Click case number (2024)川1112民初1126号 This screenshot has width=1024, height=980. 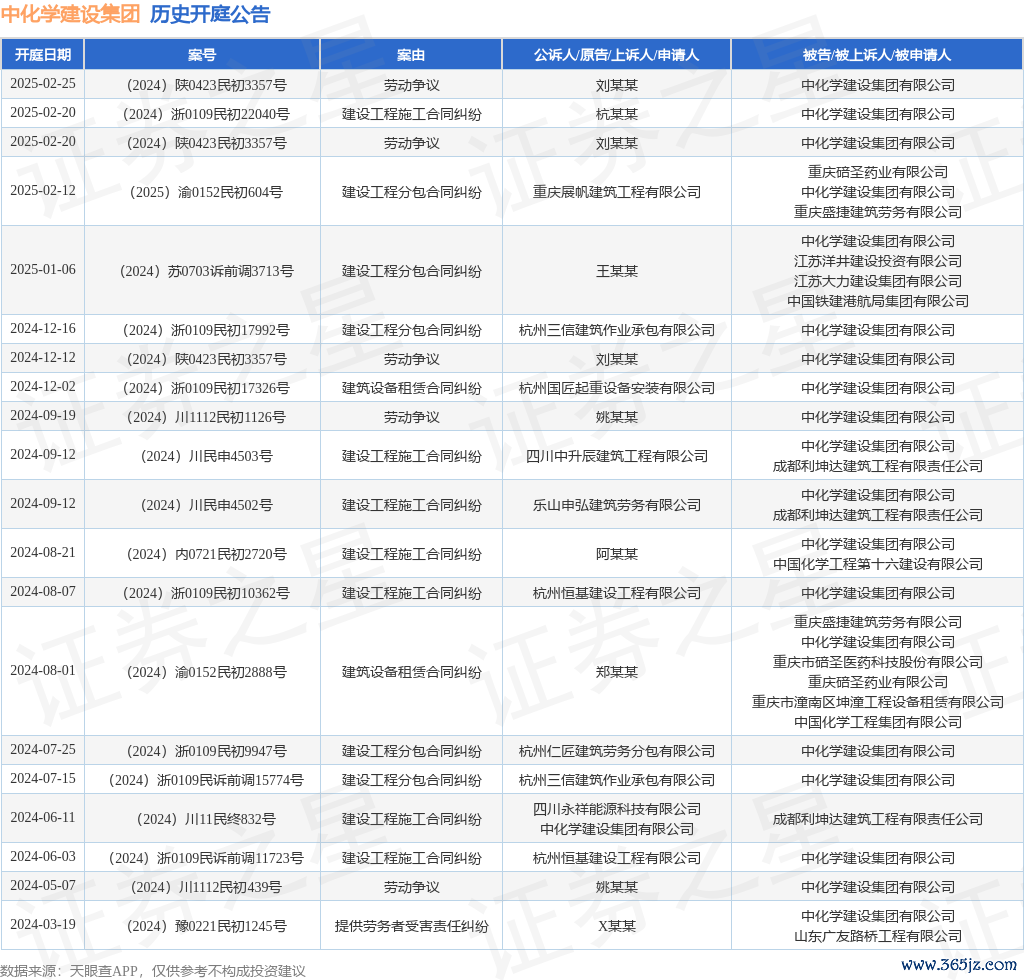206,417
